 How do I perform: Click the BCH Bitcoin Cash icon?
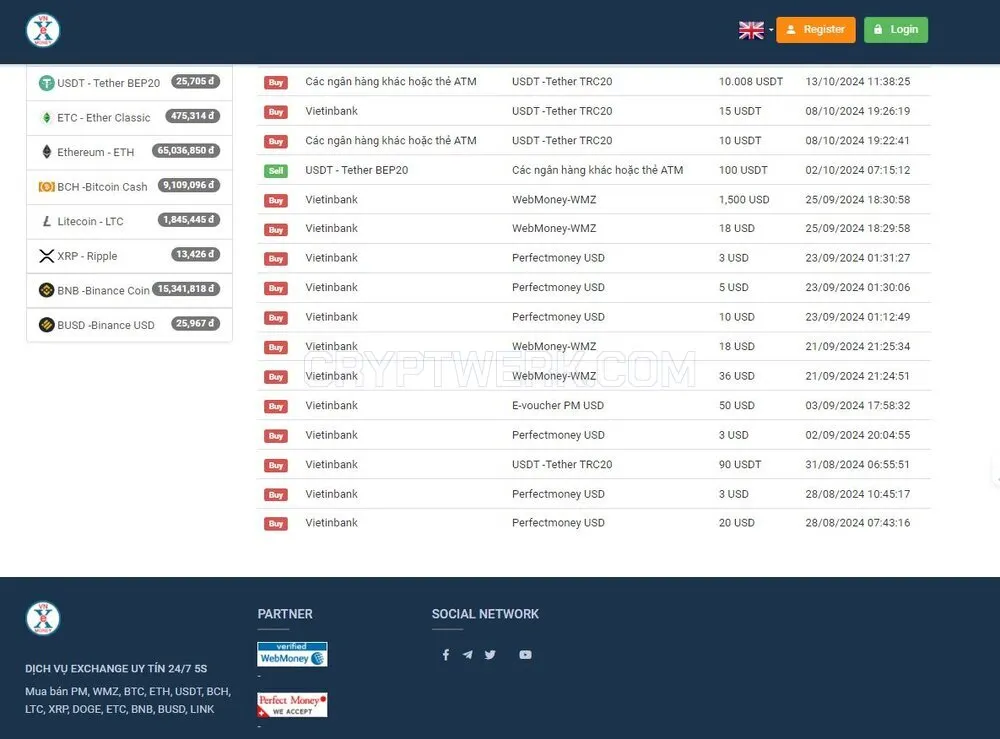[47, 187]
